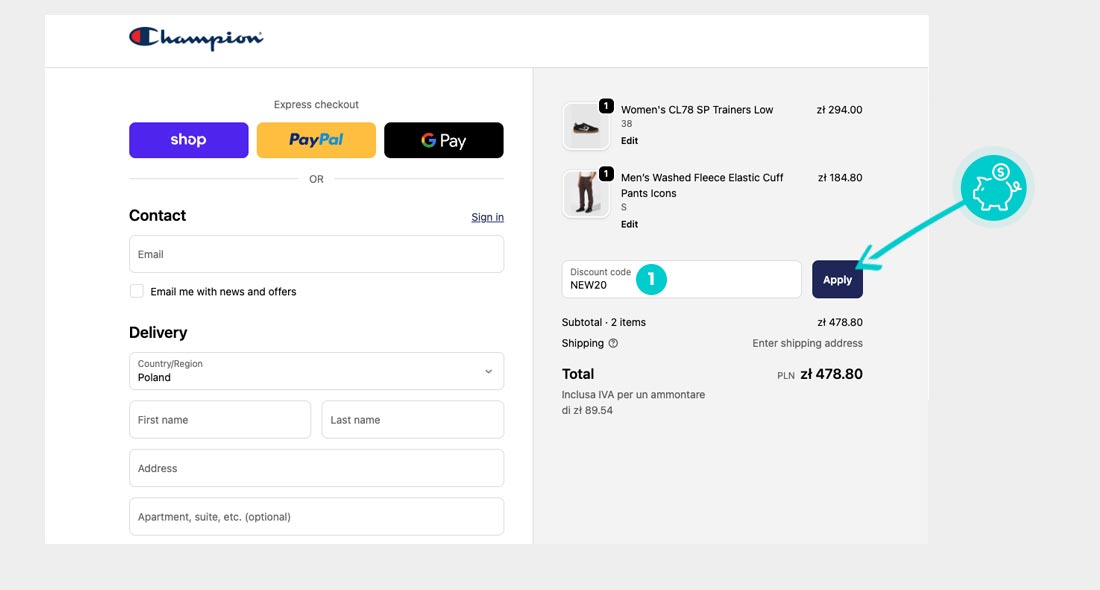Enable email me with news and offers
The height and width of the screenshot is (590, 1100).
137,291
